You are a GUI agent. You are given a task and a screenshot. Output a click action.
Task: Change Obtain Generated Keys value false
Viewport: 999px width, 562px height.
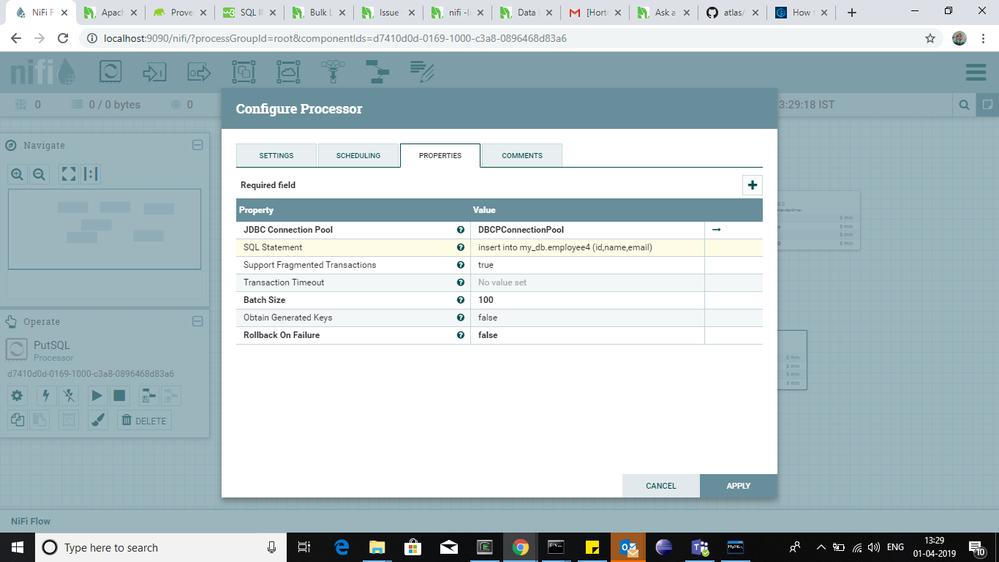click(x=587, y=317)
